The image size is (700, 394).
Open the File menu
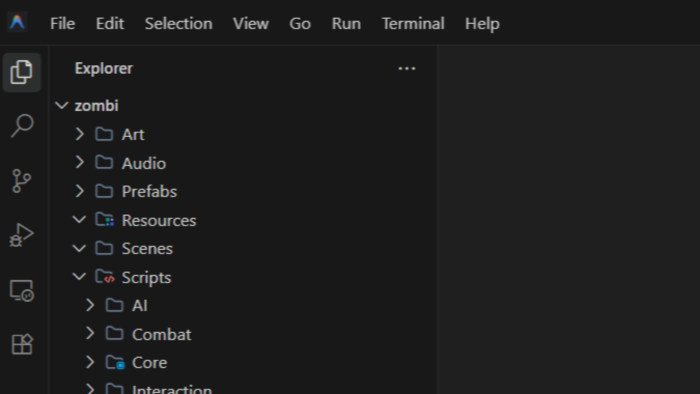[62, 23]
